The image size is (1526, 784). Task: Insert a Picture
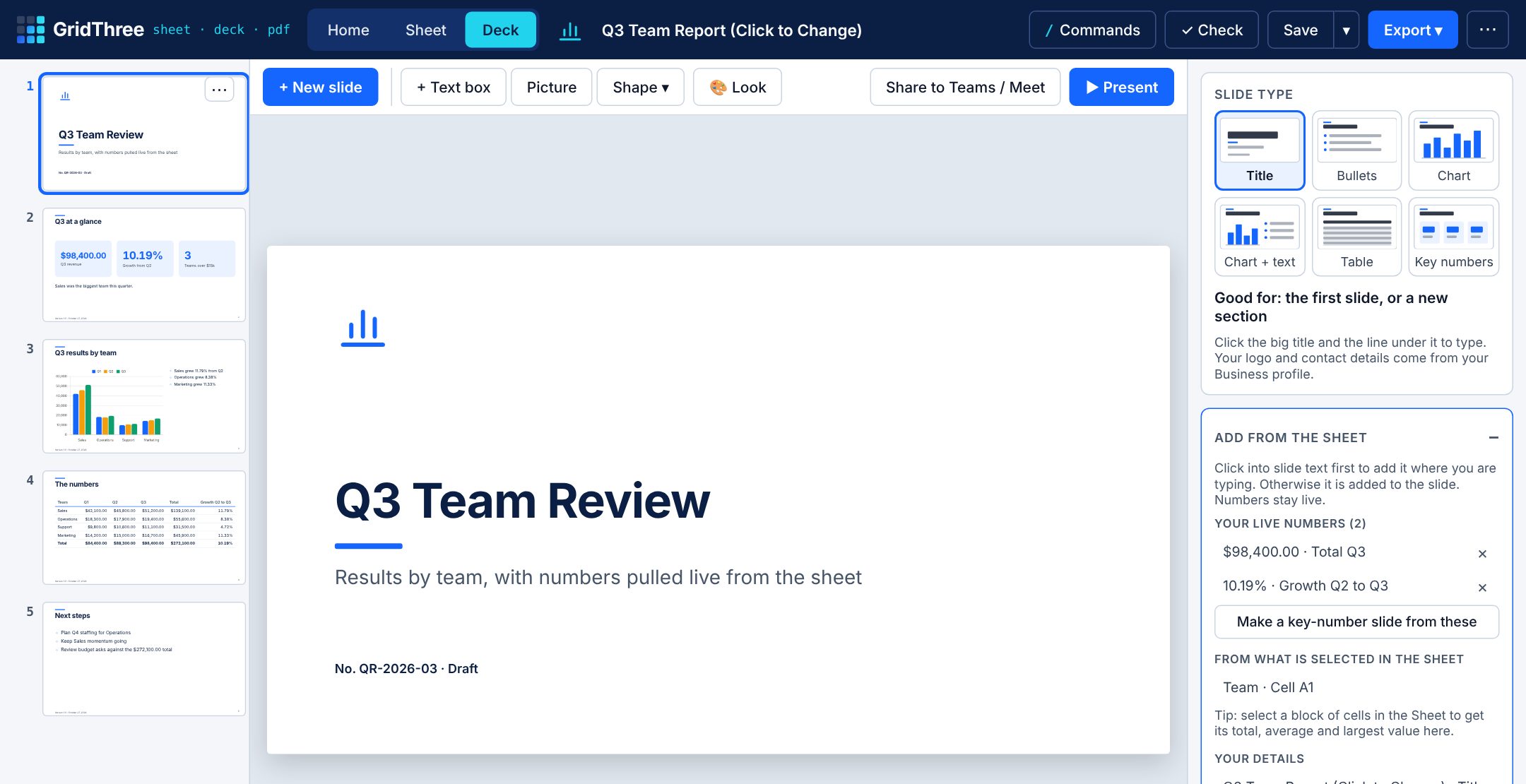click(551, 87)
